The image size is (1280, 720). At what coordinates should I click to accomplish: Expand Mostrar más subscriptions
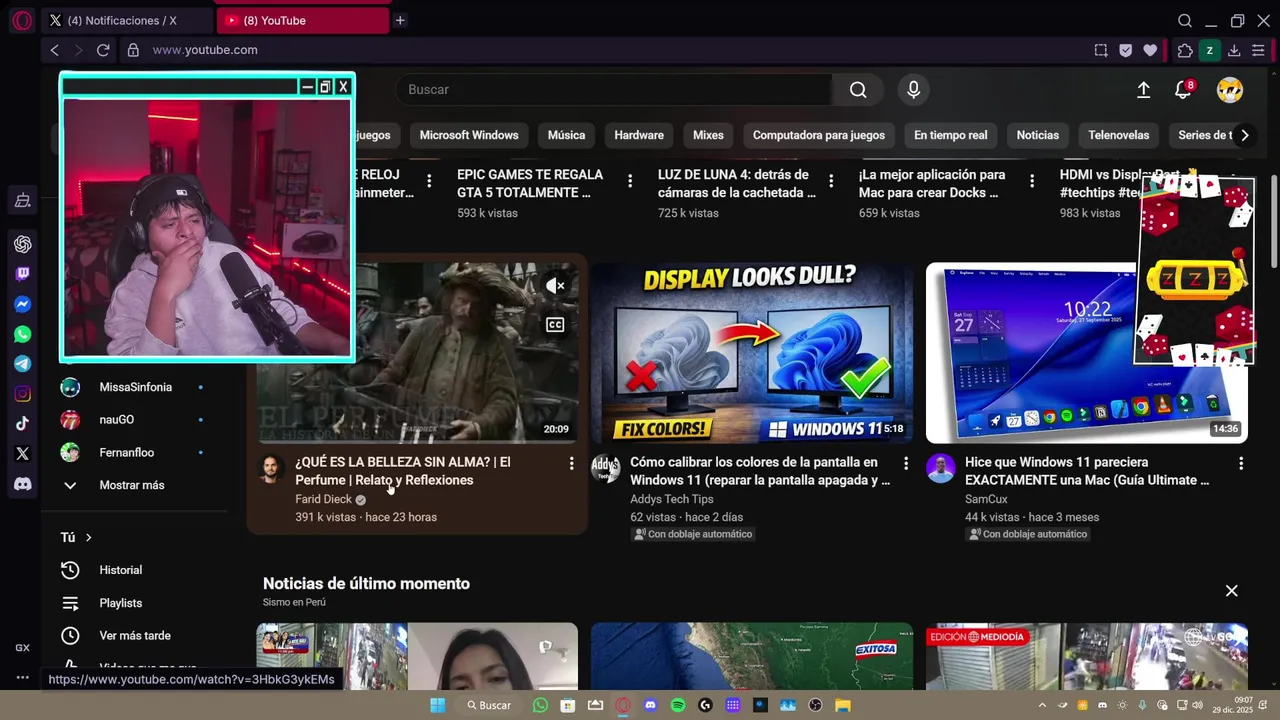click(x=131, y=485)
